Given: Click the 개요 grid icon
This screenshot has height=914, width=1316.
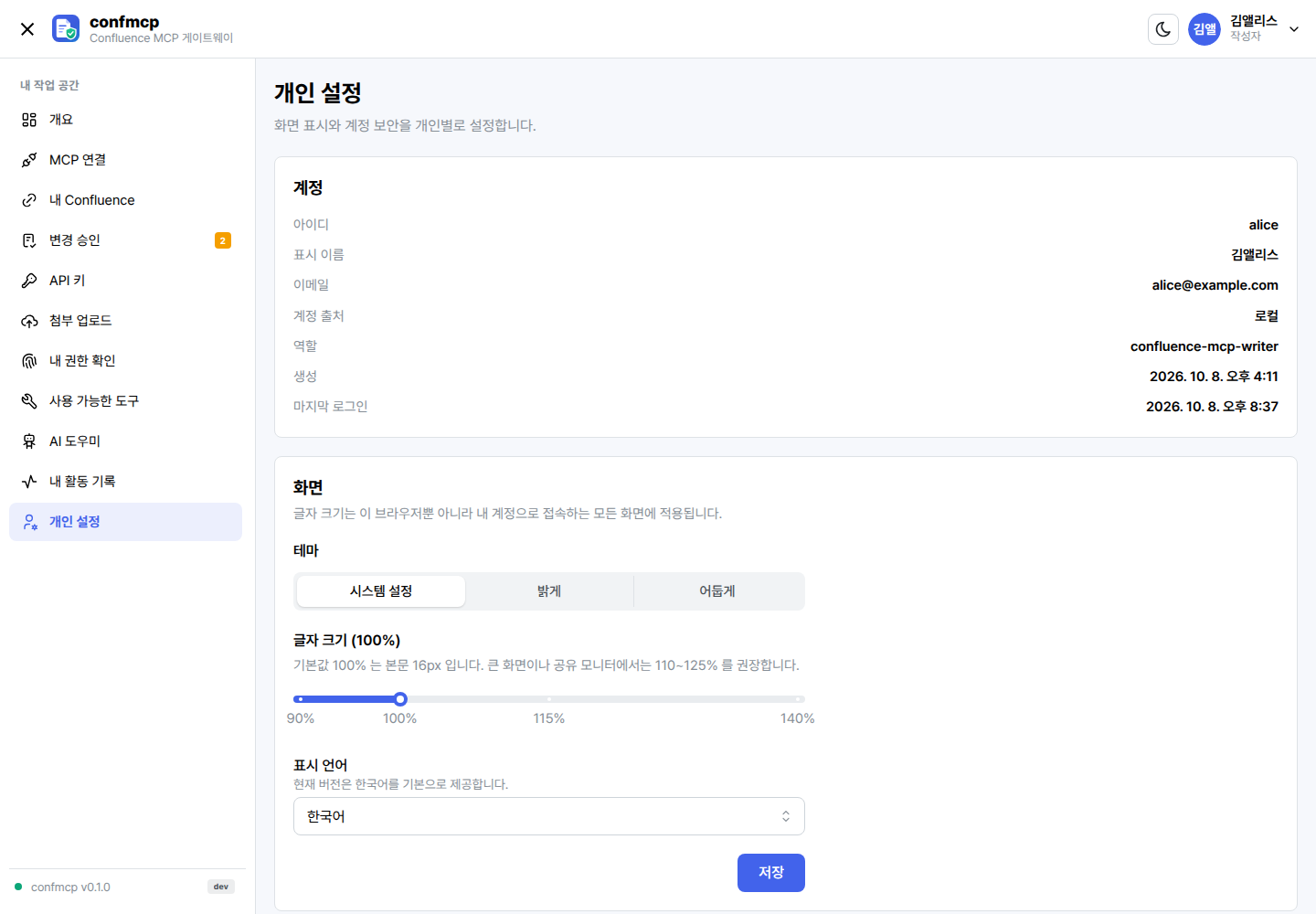Looking at the screenshot, I should 29,120.
